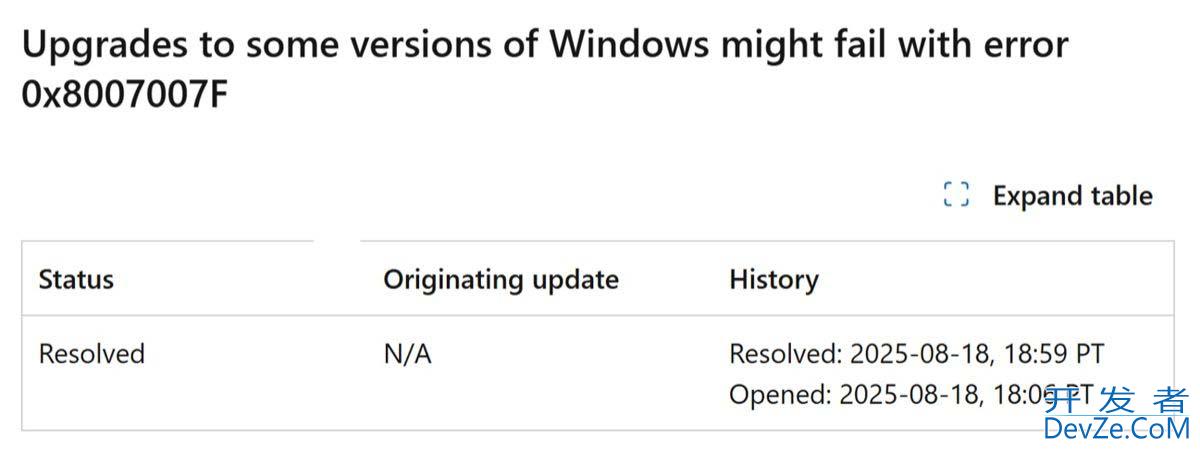
Task: Click the History column header
Action: [x=773, y=280]
